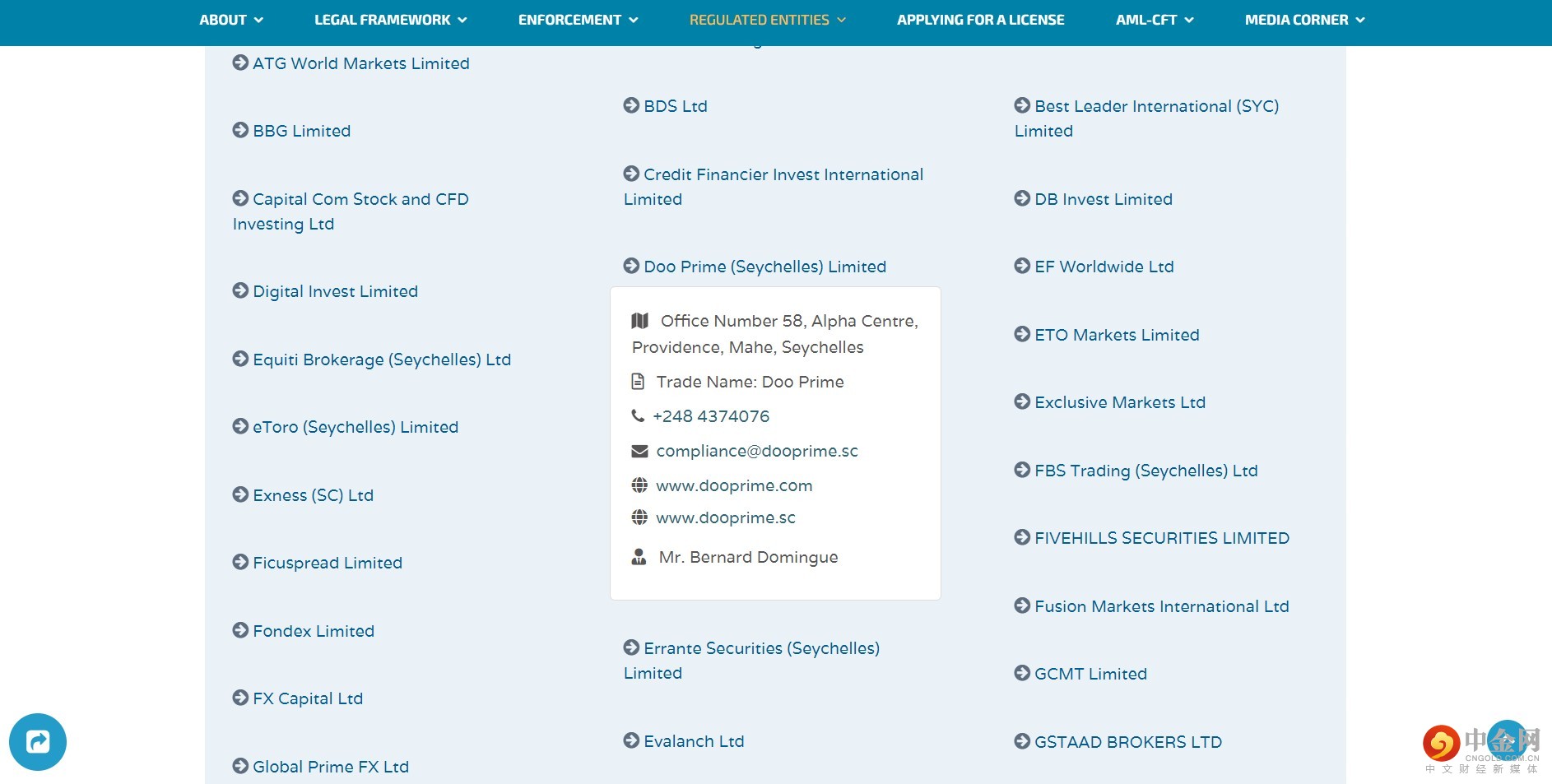The width and height of the screenshot is (1552, 784).
Task: Click the Credit Financier Invest International name
Action: 774,187
